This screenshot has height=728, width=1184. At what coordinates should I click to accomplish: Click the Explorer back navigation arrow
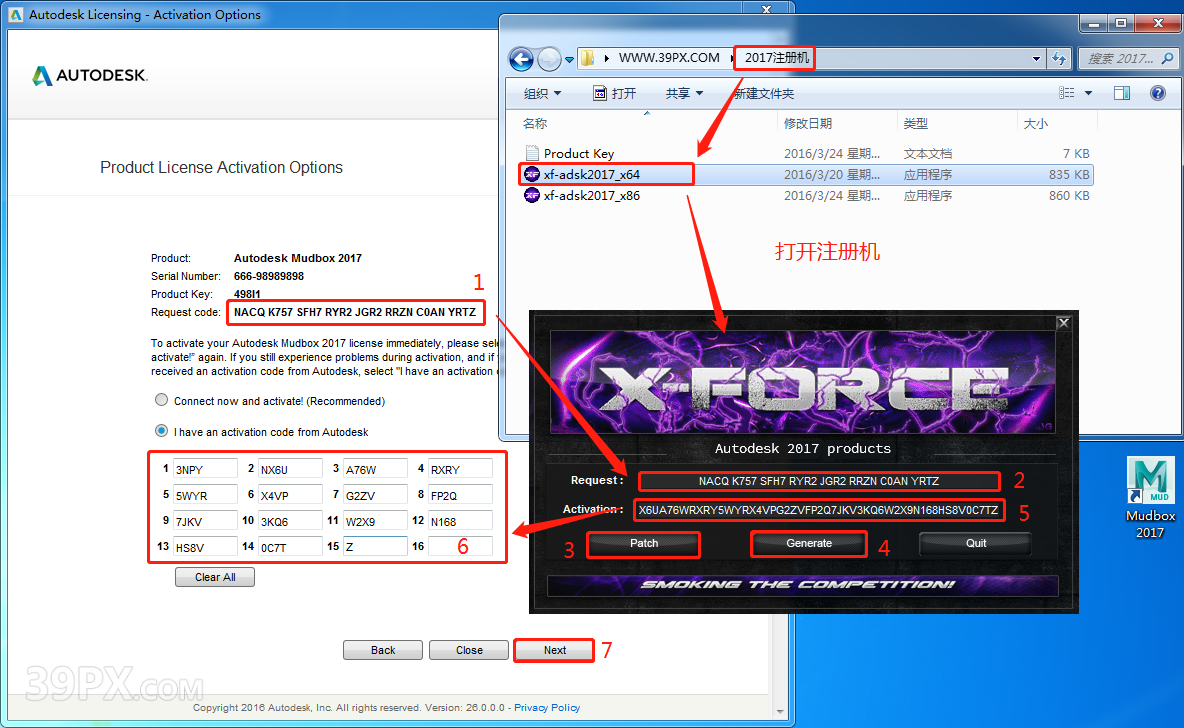(520, 59)
